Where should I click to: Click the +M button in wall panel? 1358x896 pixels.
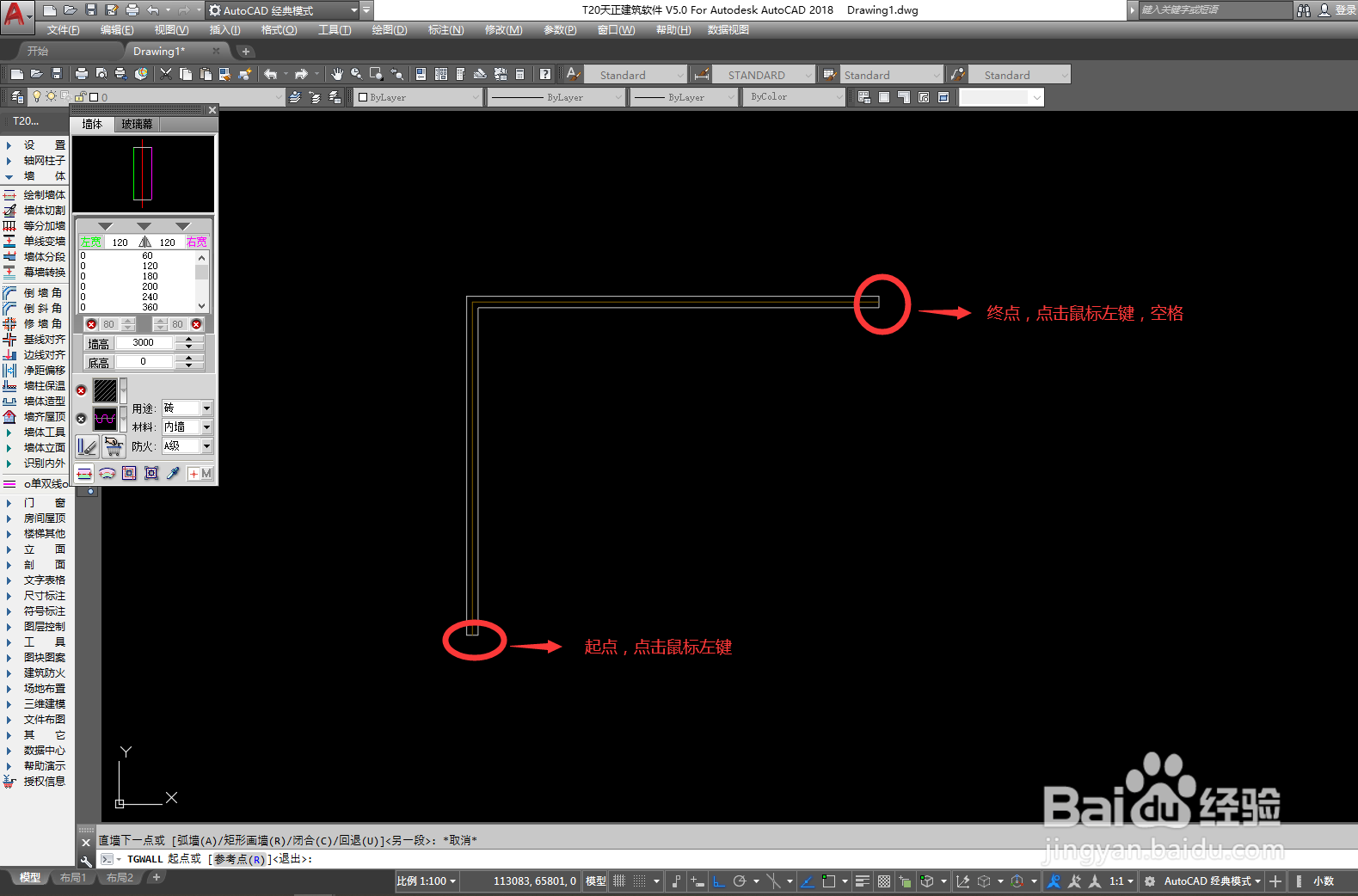click(200, 474)
